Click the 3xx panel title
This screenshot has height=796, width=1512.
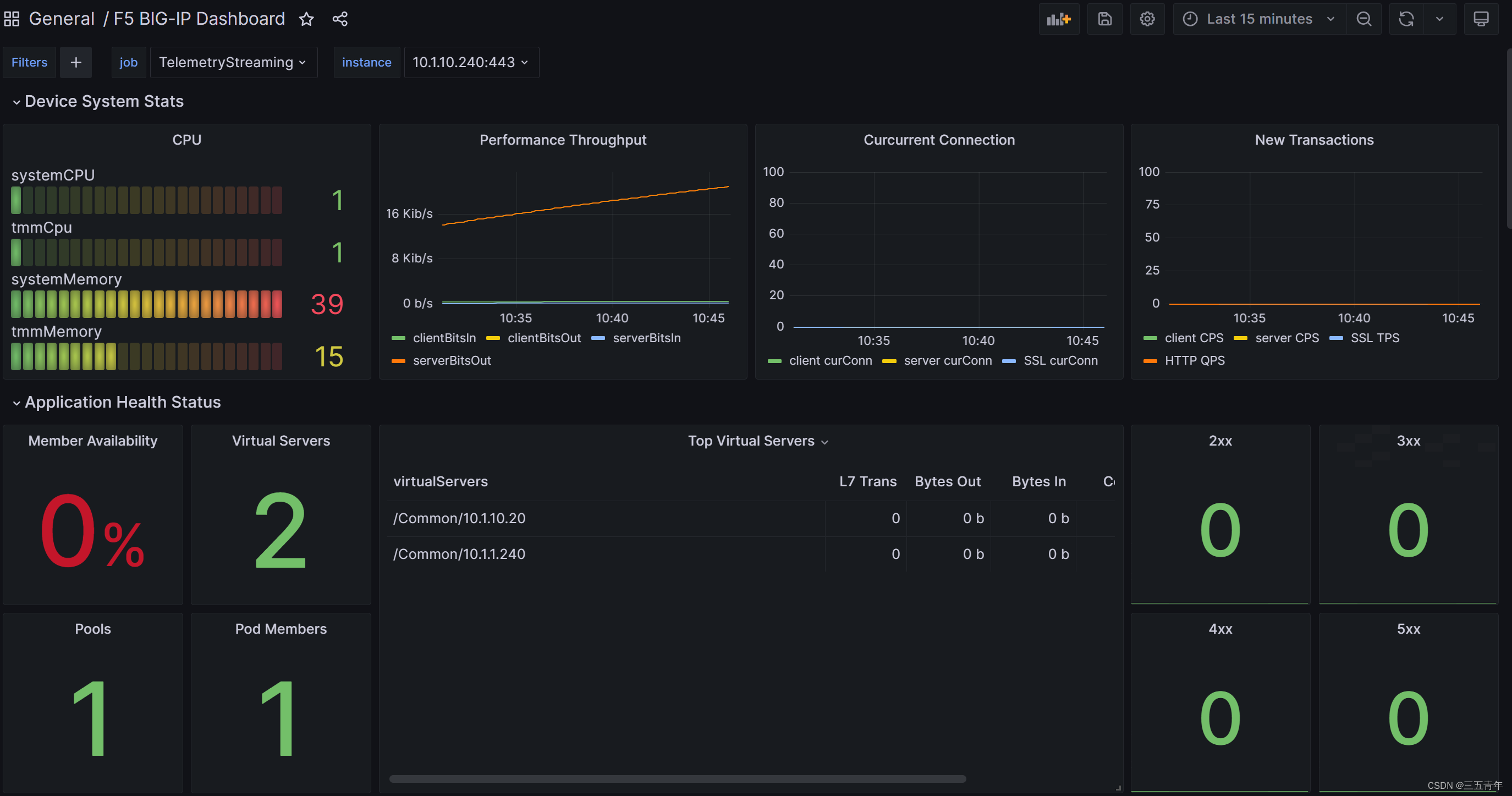pos(1408,441)
